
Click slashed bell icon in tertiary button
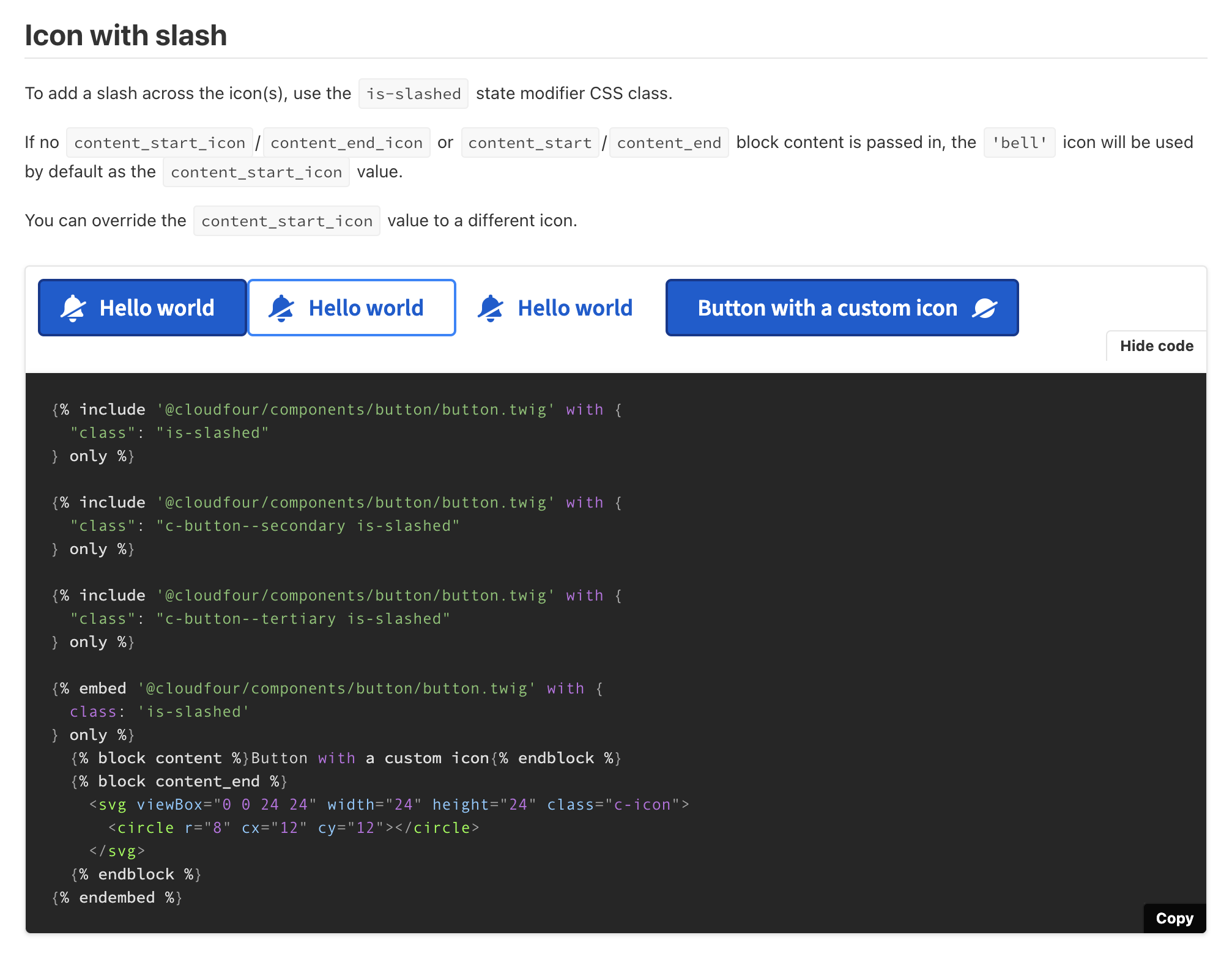coord(491,308)
